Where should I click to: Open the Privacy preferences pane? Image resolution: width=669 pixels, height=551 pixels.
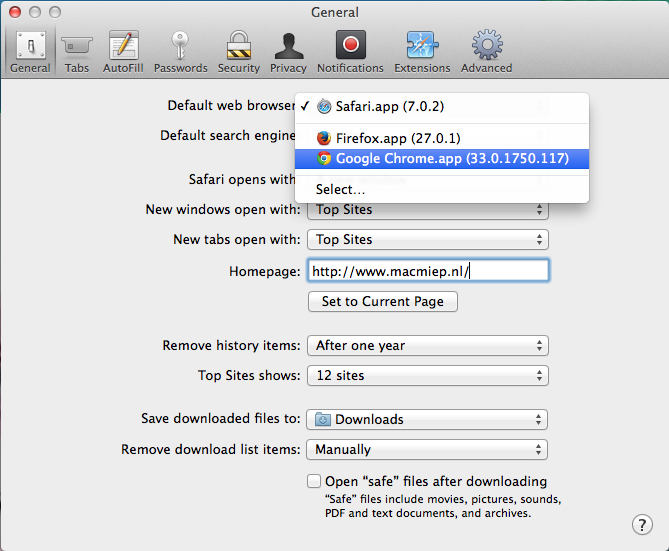coord(288,52)
